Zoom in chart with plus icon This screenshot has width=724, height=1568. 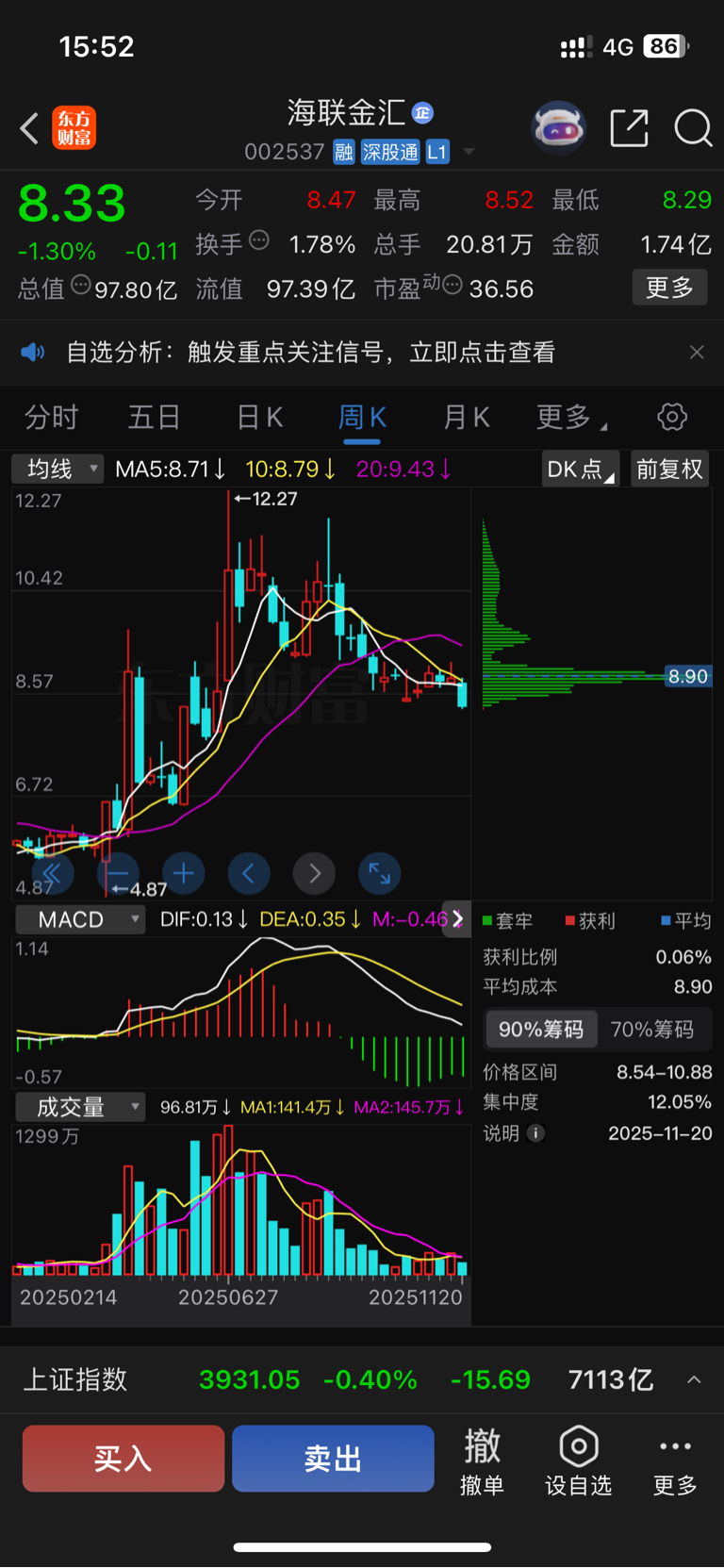[x=183, y=874]
